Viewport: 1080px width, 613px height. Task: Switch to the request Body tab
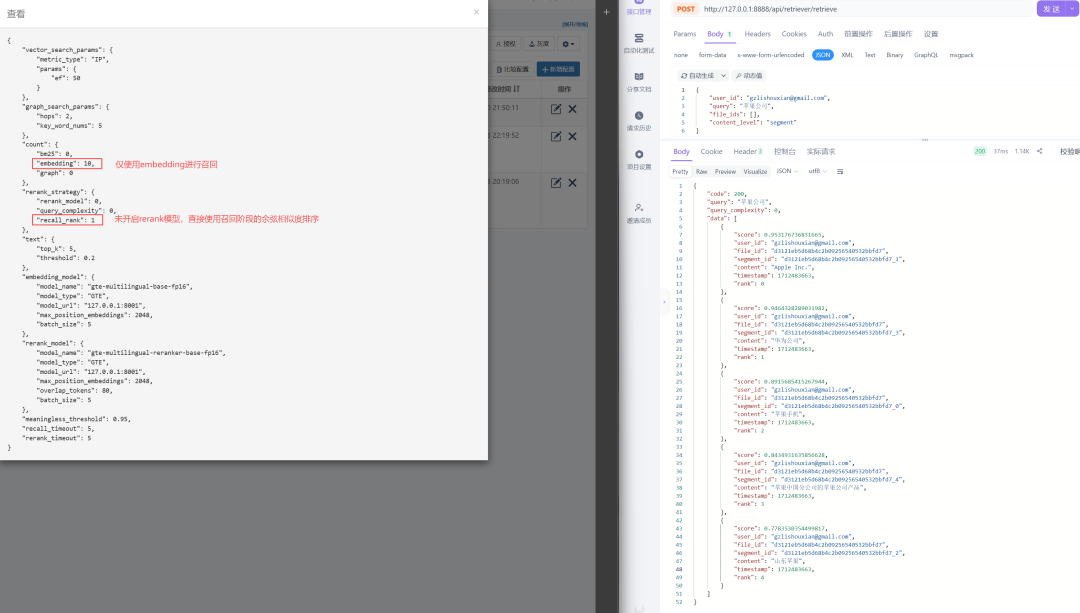[719, 34]
